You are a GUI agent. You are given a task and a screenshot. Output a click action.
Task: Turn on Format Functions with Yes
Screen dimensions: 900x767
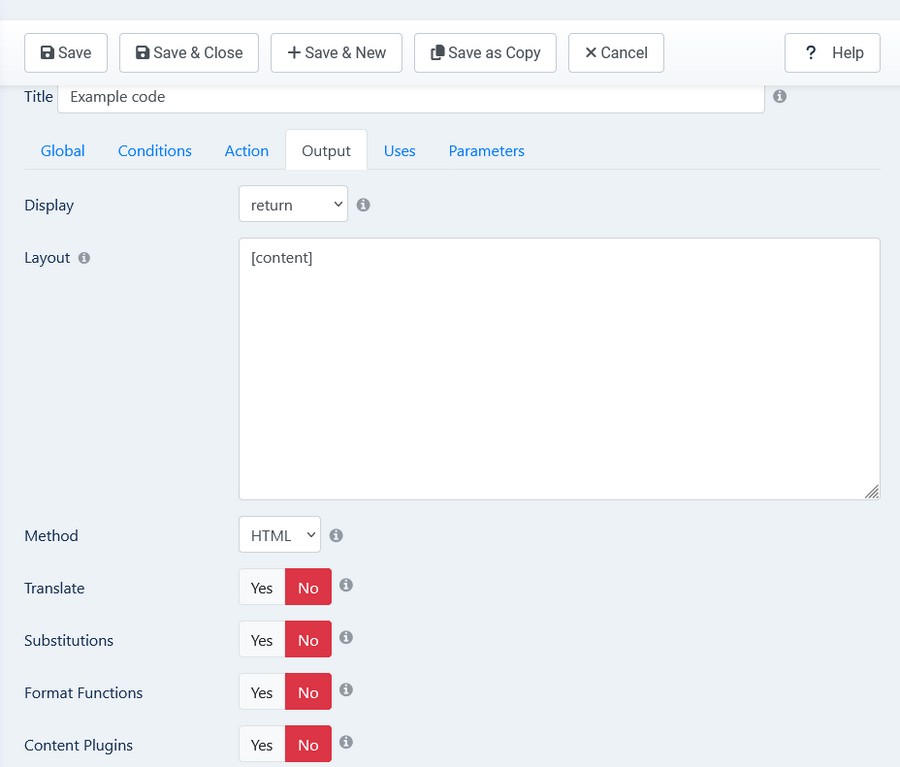click(262, 692)
